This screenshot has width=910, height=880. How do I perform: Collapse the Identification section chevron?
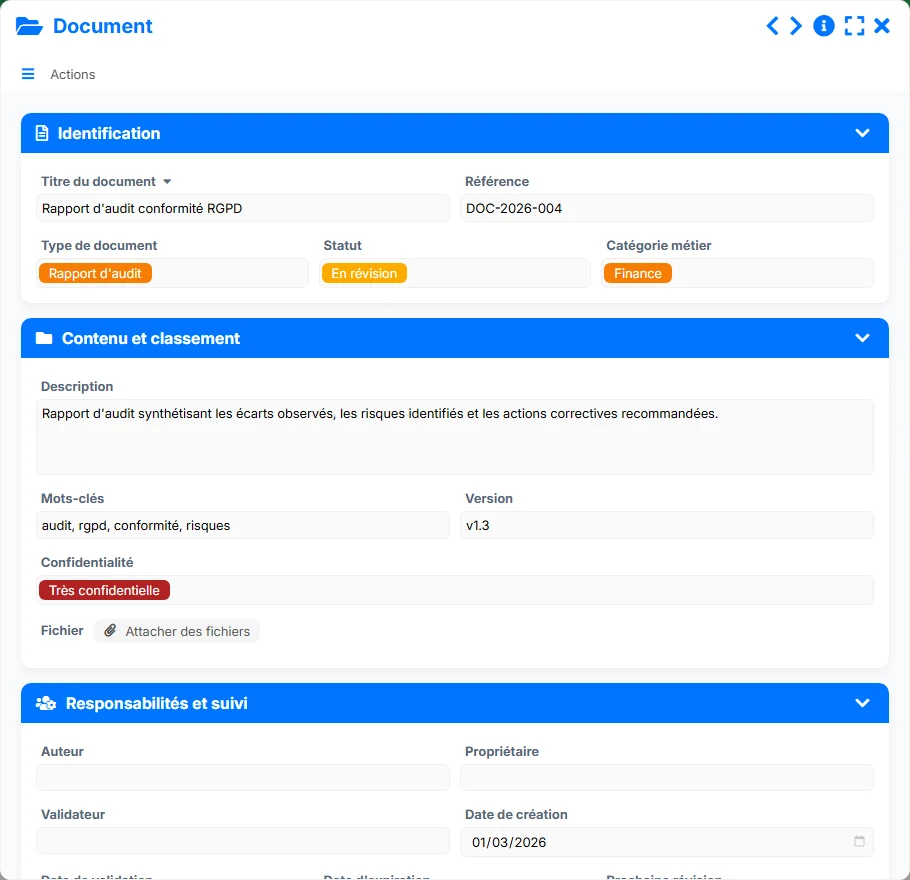862,133
